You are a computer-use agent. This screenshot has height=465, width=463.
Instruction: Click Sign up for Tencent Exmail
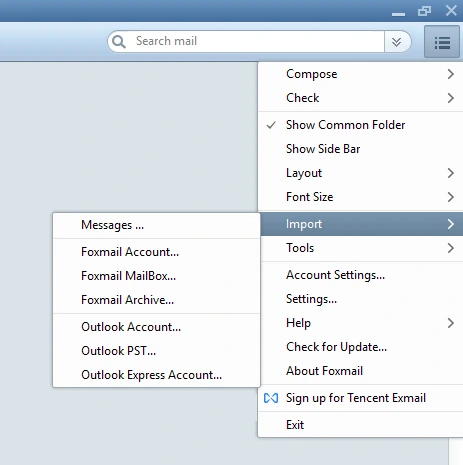[x=360, y=398]
